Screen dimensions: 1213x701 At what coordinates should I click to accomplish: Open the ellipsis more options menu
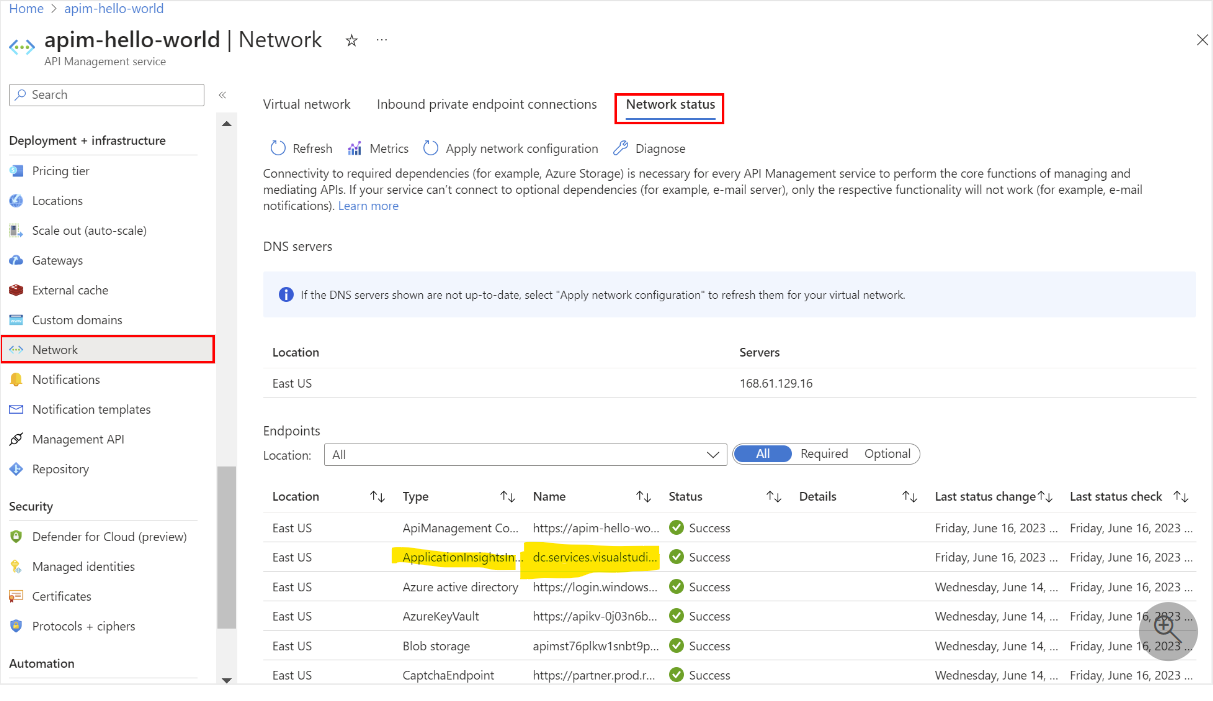tap(381, 40)
